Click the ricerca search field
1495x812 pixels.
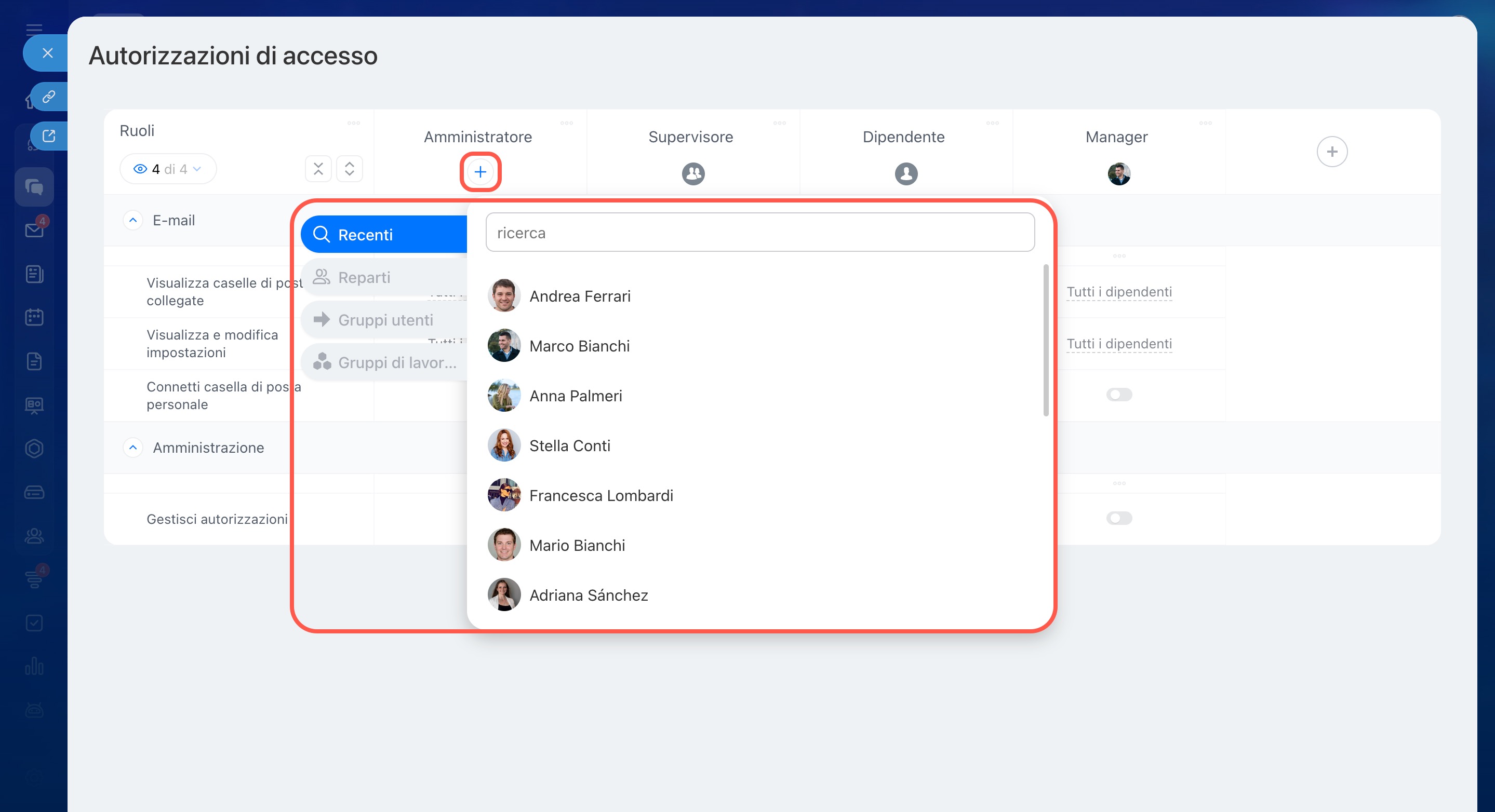pos(759,233)
